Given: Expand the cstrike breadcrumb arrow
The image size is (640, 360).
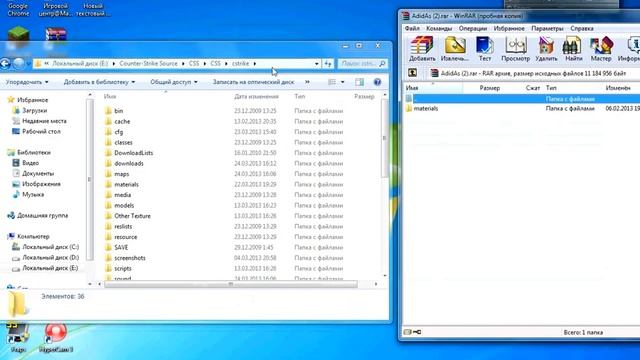Looking at the screenshot, I should click(x=255, y=64).
